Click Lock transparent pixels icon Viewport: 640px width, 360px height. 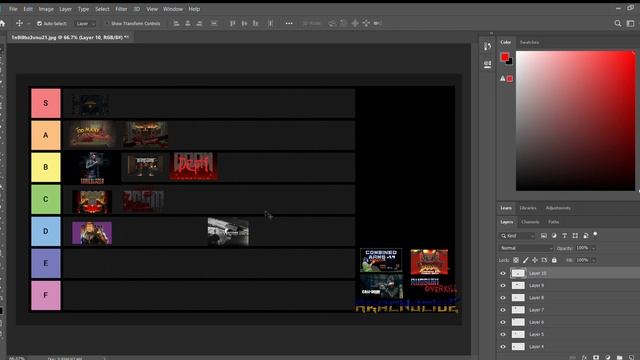pyautogui.click(x=516, y=260)
